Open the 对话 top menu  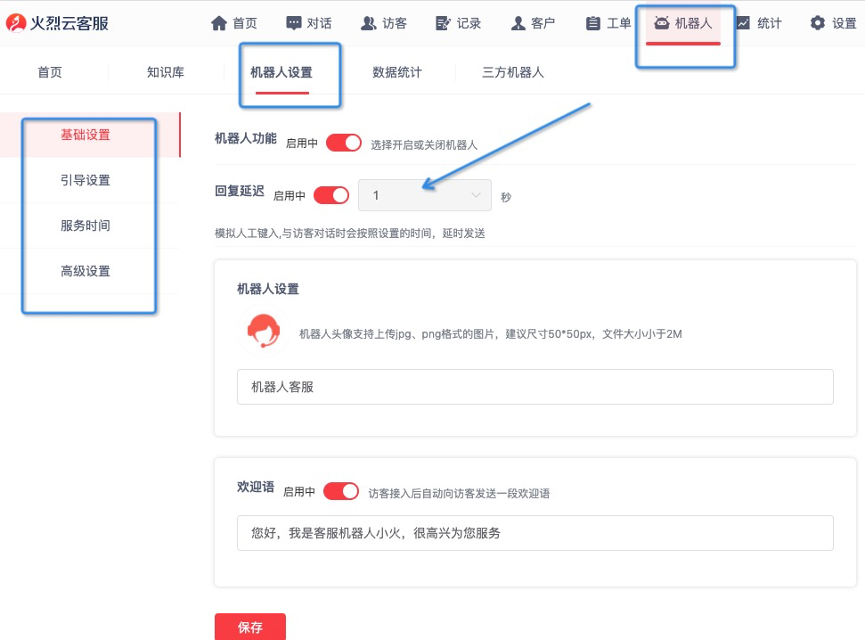pos(309,23)
